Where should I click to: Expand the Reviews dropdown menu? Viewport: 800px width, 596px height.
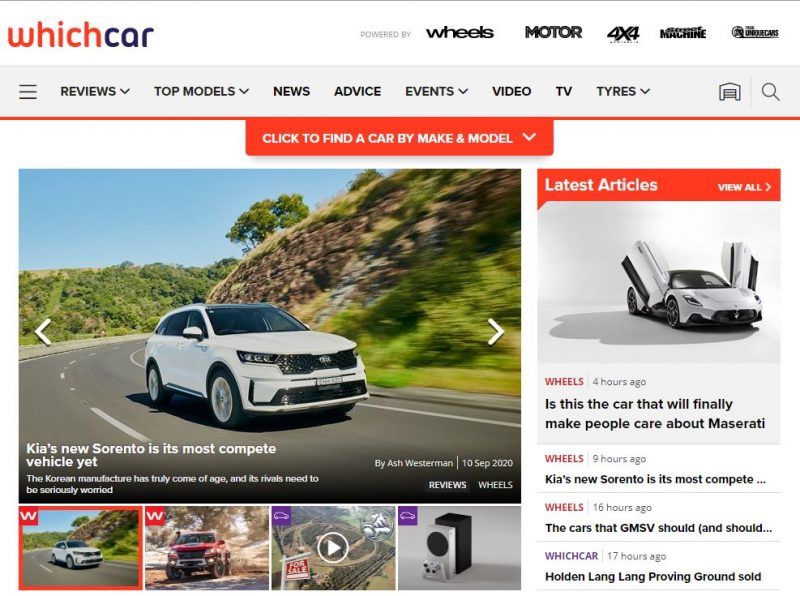[95, 91]
